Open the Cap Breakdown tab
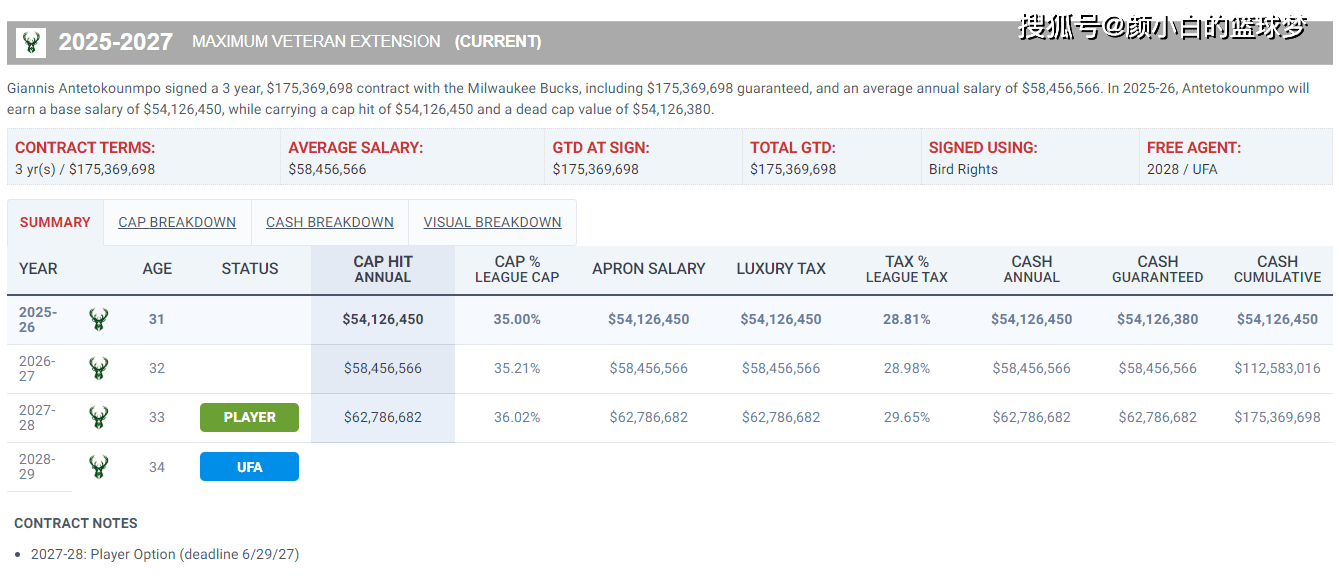Image resolution: width=1339 pixels, height=584 pixels. click(x=177, y=222)
